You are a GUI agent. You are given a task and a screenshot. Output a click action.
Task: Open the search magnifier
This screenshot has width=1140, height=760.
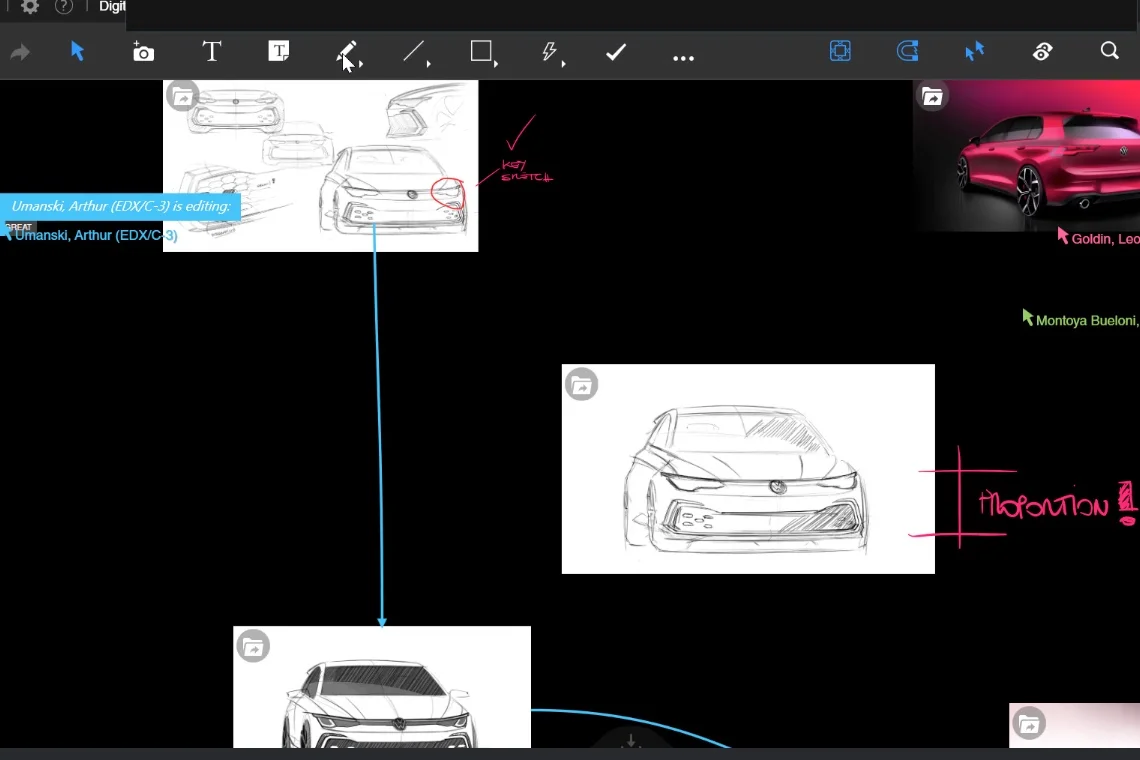coord(1109,51)
